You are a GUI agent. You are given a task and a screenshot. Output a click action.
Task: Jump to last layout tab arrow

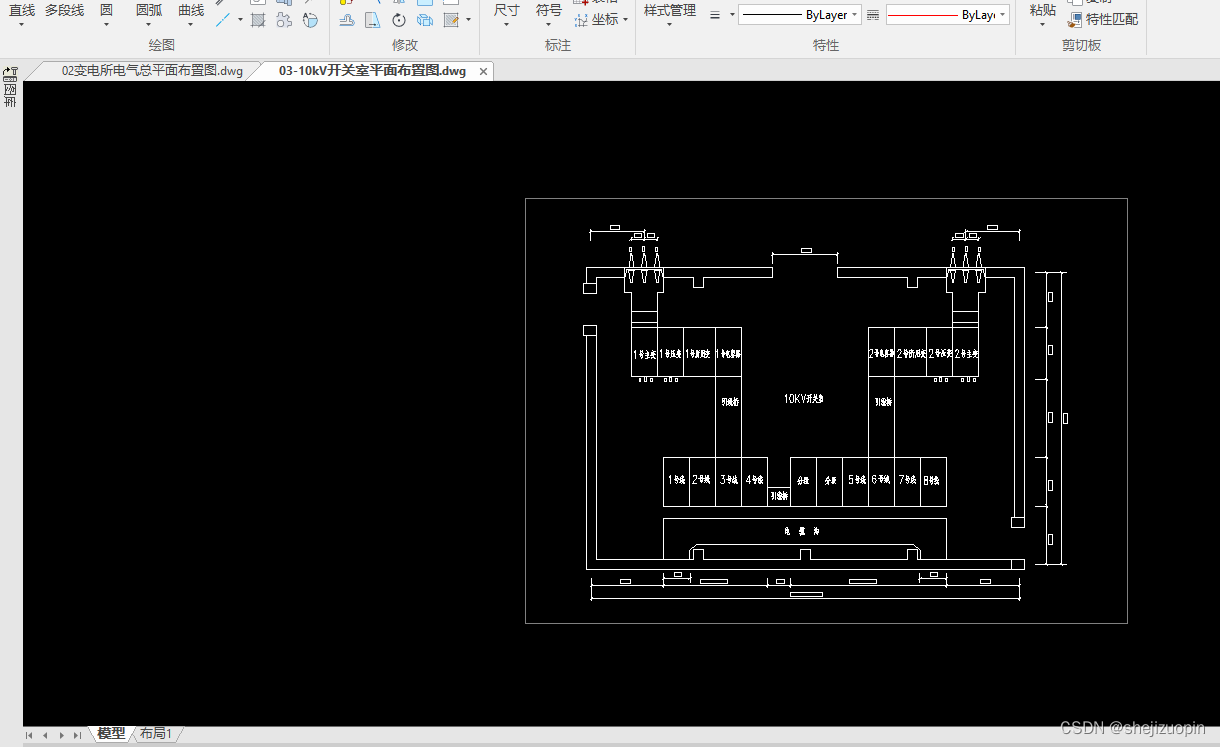[77, 735]
